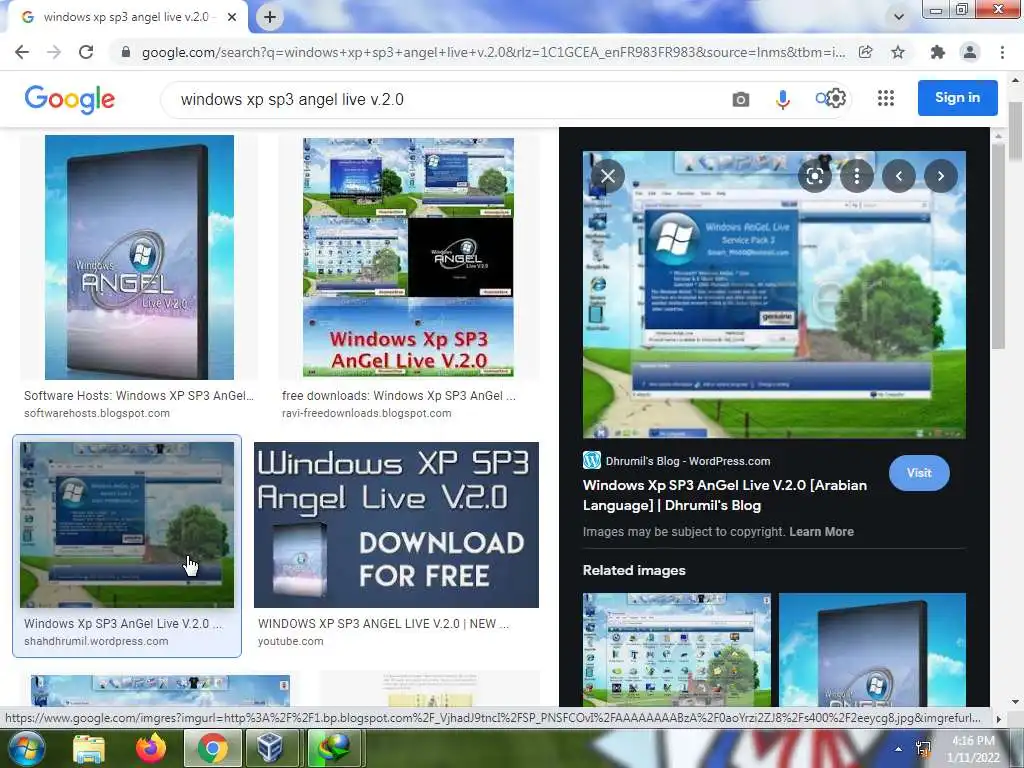Open Chrome's three-dot menu
Image resolution: width=1024 pixels, height=768 pixels.
click(x=1002, y=52)
